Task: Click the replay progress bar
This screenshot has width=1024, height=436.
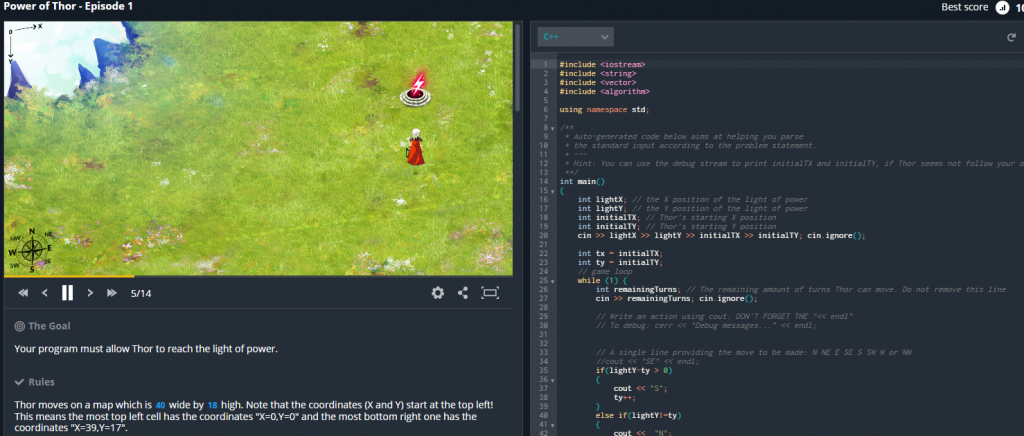Action: (x=259, y=276)
